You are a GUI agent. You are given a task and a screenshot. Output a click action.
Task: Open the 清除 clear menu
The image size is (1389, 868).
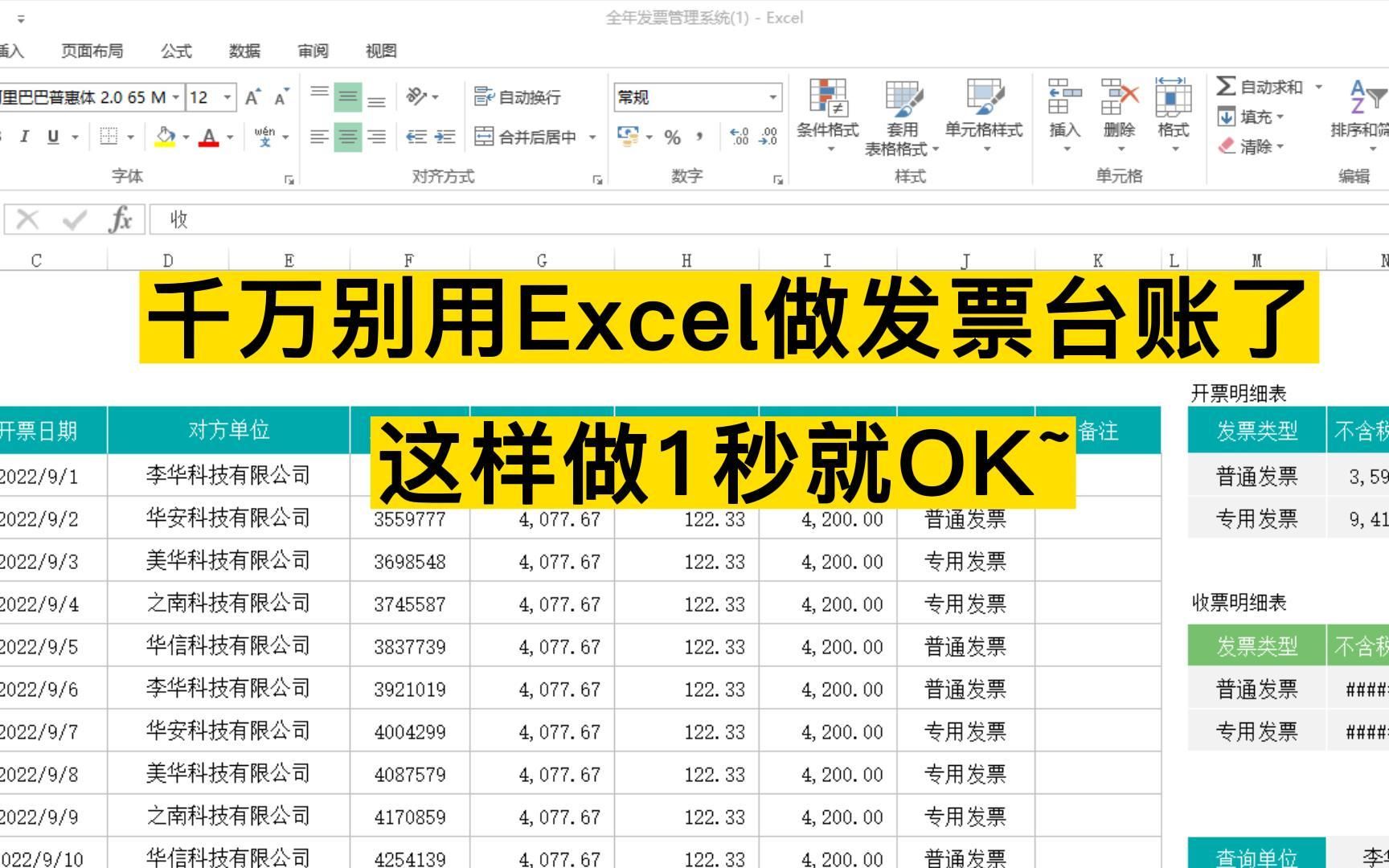(1251, 146)
